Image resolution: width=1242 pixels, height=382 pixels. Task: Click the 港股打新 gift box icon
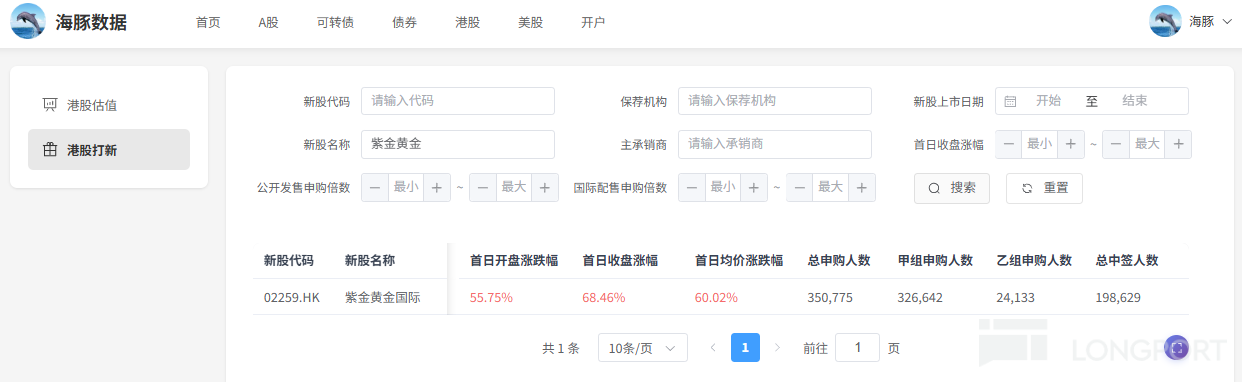pyautogui.click(x=50, y=150)
